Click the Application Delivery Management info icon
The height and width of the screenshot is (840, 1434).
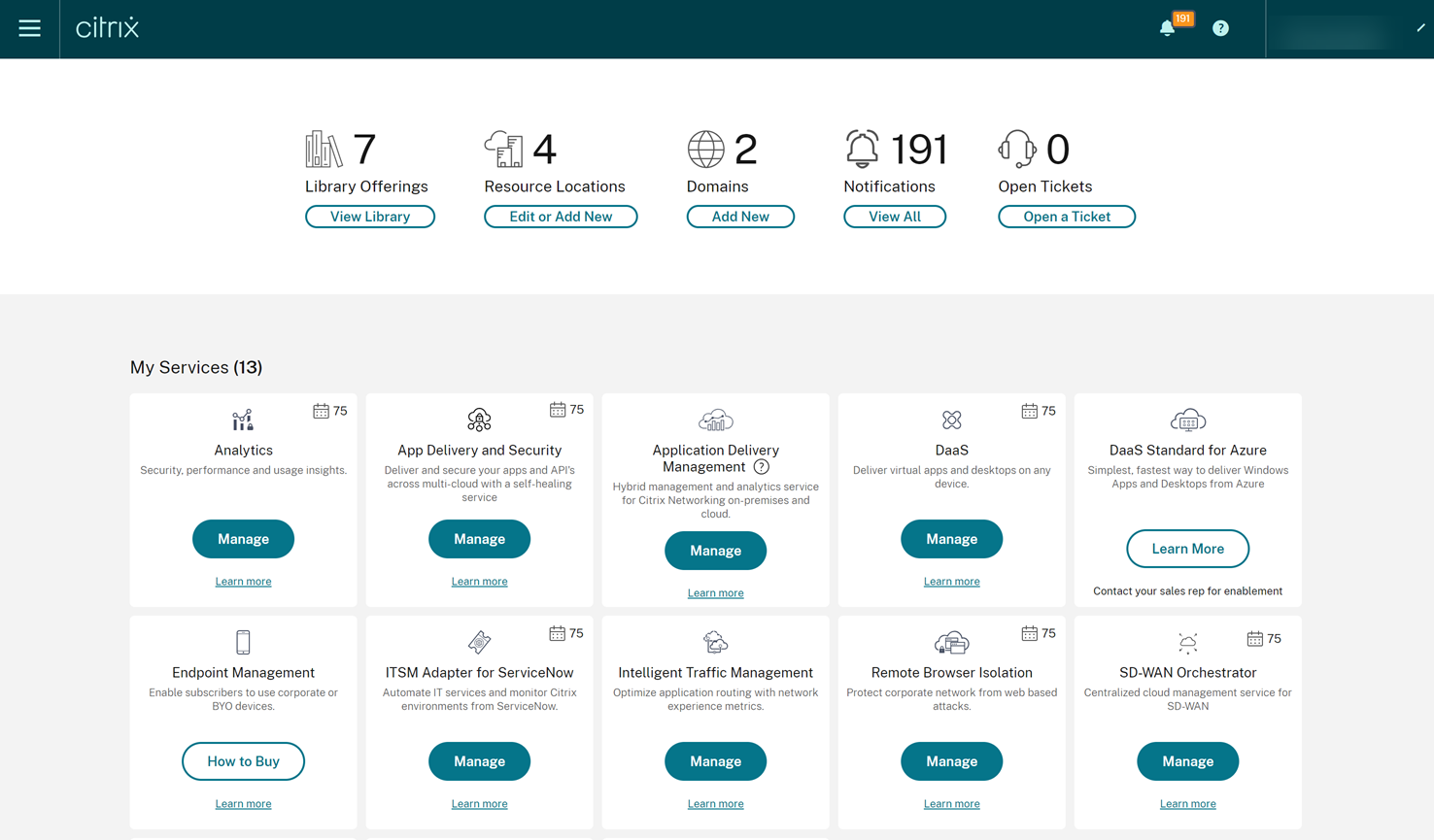(762, 467)
